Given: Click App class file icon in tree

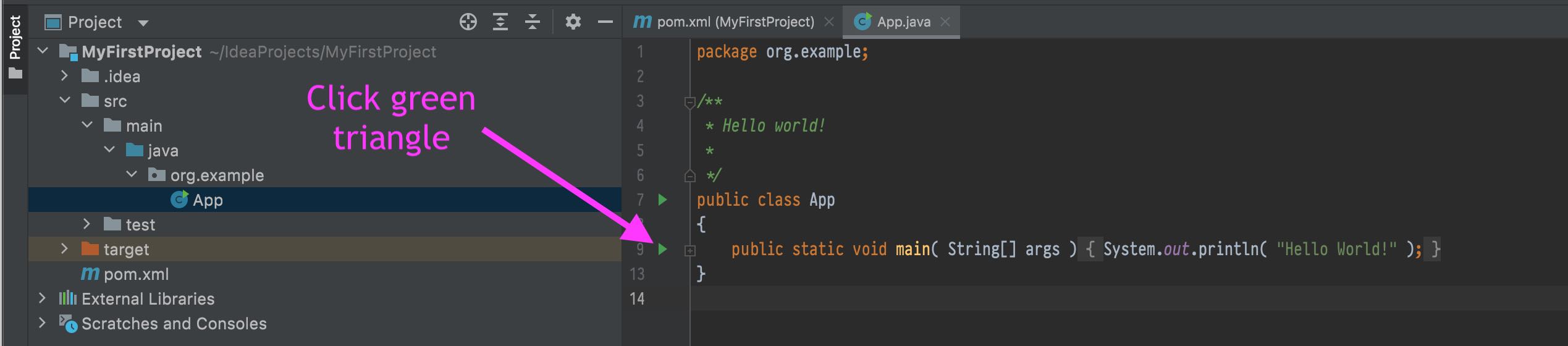Looking at the screenshot, I should point(179,200).
